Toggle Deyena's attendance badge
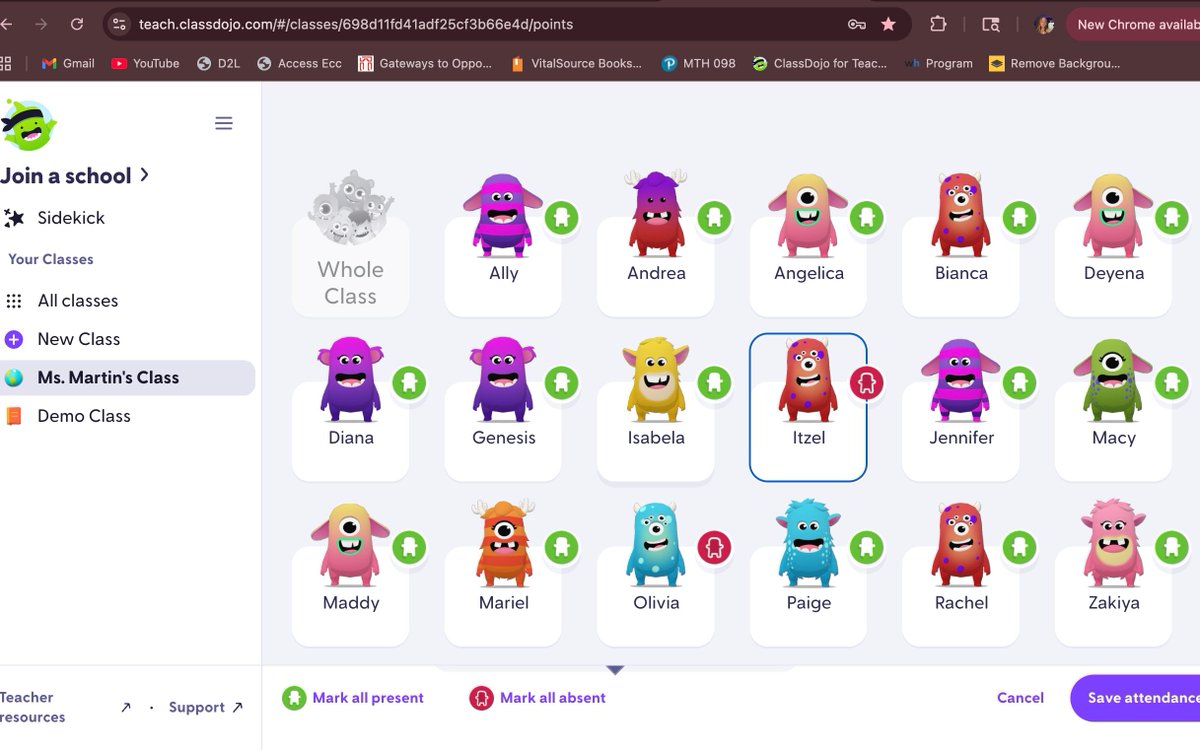1200x750 pixels. click(1172, 218)
